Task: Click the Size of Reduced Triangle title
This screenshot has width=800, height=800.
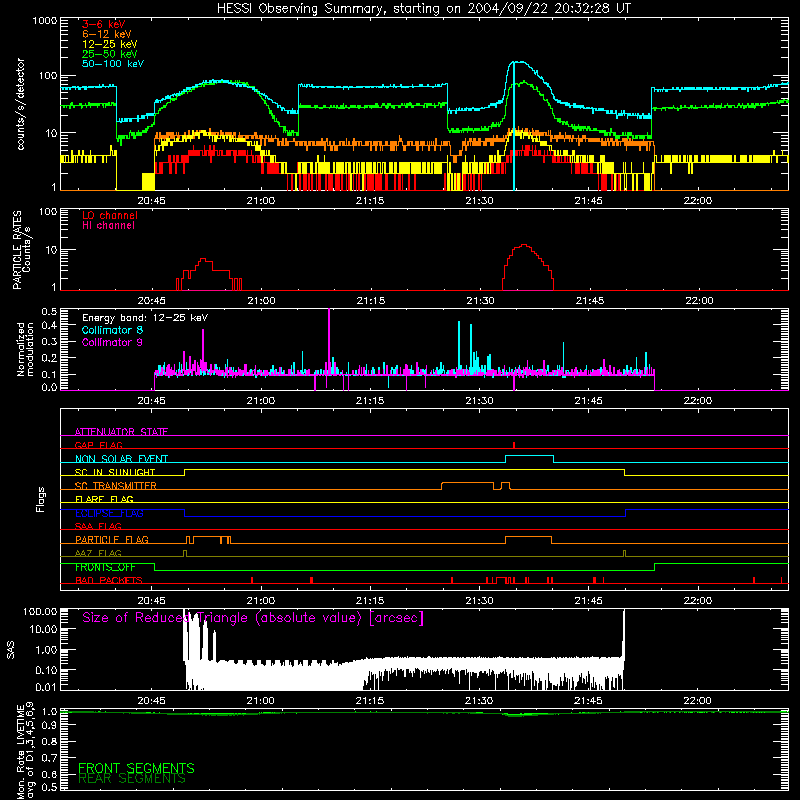Action: (x=253, y=618)
